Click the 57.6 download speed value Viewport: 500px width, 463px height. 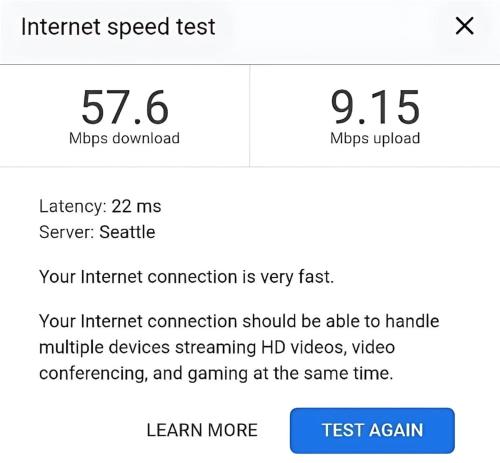[x=125, y=107]
